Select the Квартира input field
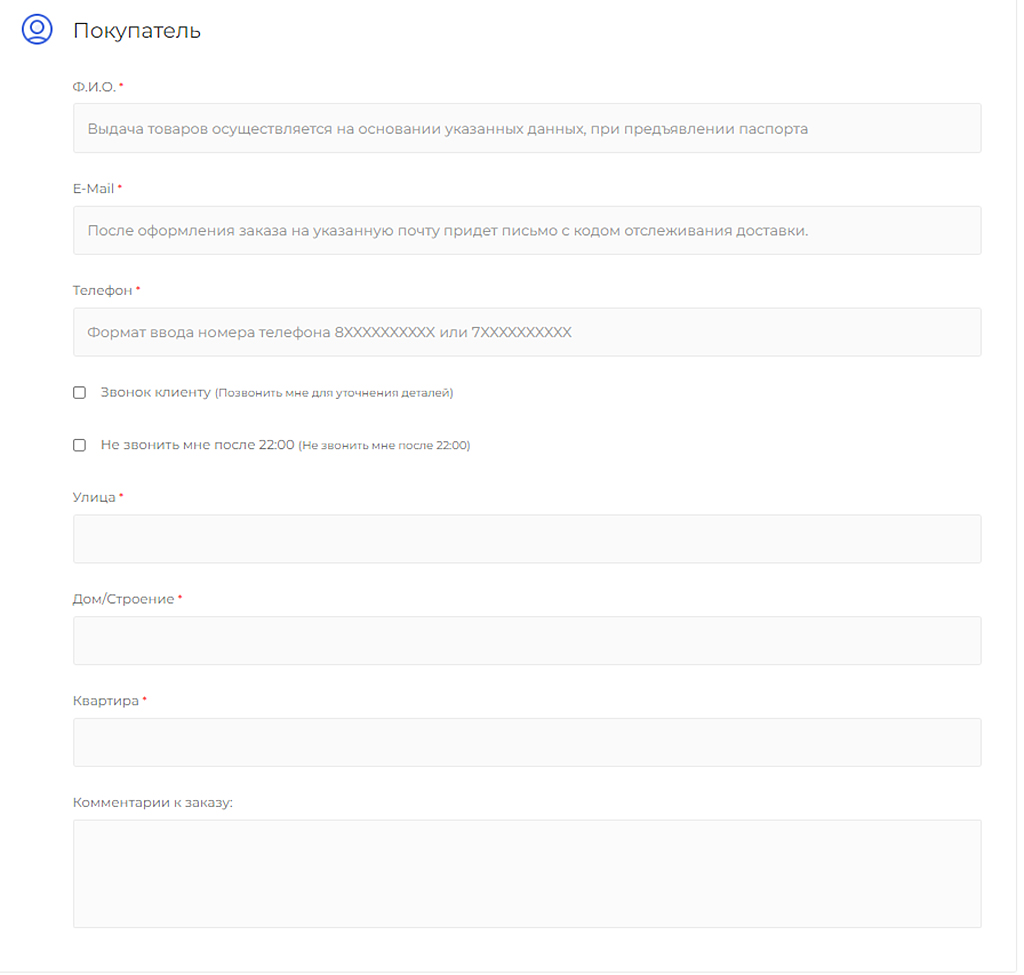This screenshot has width=1024, height=975. 527,742
